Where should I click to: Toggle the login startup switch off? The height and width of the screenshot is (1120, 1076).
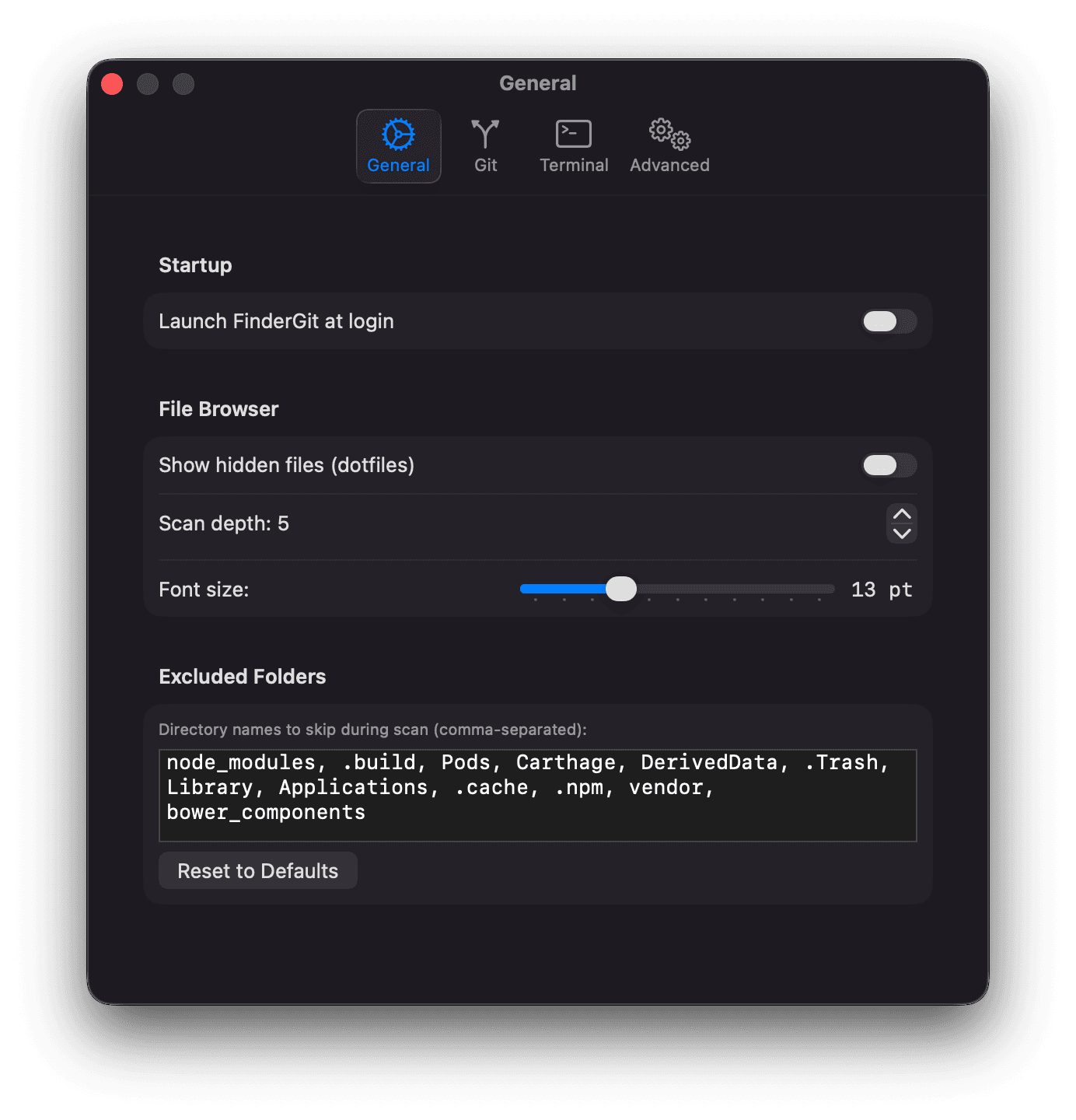(888, 321)
